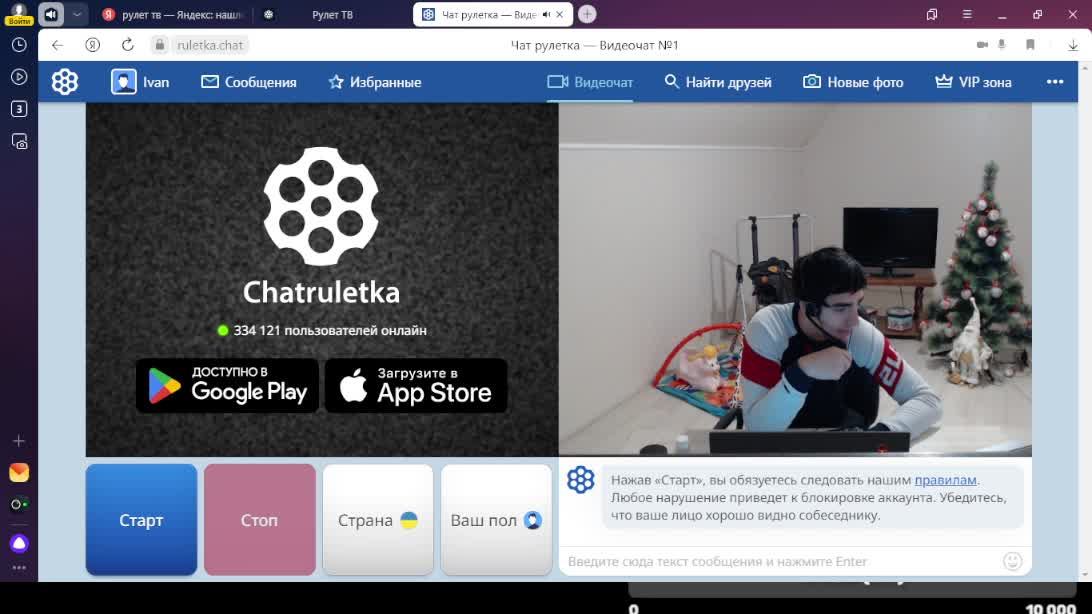Click the site lock security icon

point(160,45)
